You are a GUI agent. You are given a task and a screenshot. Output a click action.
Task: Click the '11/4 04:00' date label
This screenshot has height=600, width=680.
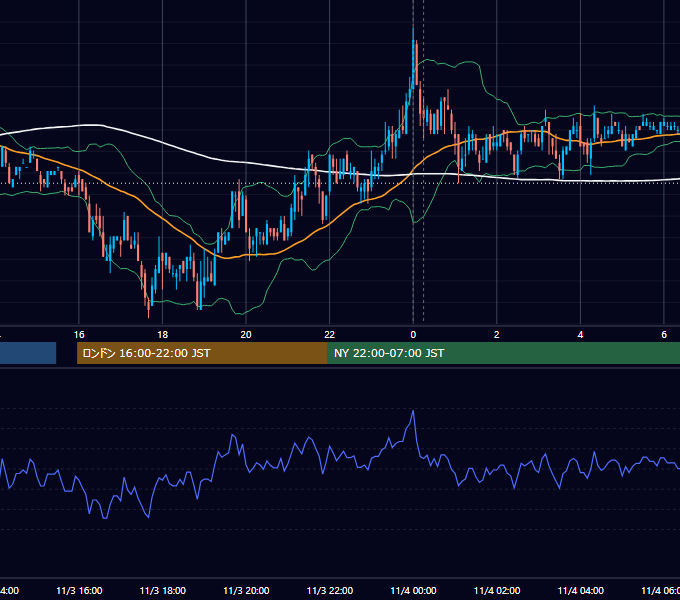[581, 591]
